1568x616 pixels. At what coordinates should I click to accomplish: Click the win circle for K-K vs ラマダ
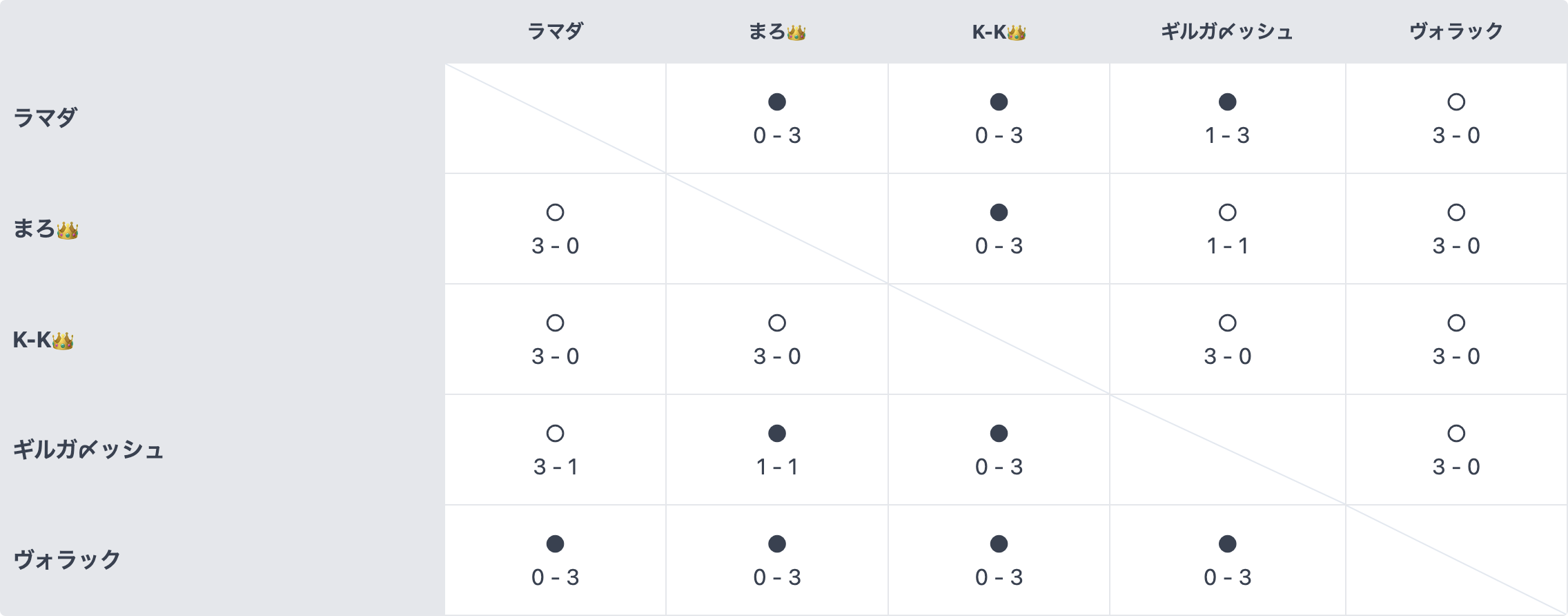pyautogui.click(x=555, y=323)
